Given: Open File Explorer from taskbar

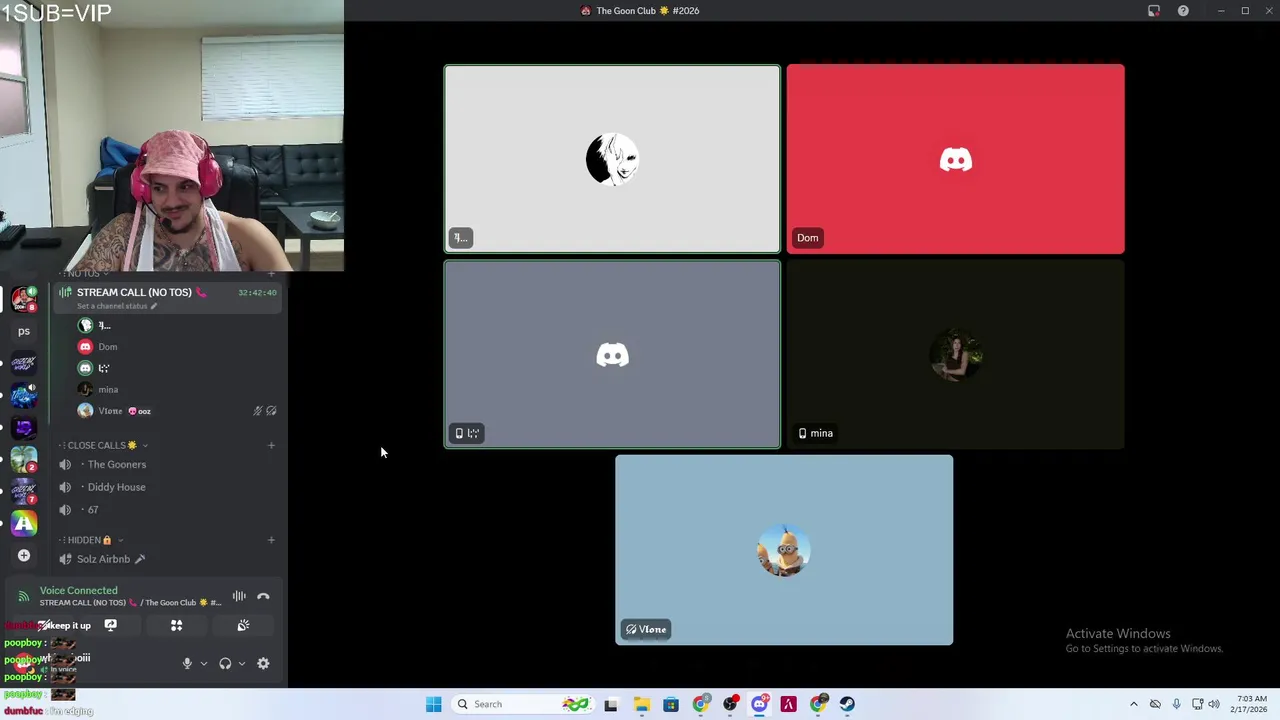Looking at the screenshot, I should pos(641,704).
